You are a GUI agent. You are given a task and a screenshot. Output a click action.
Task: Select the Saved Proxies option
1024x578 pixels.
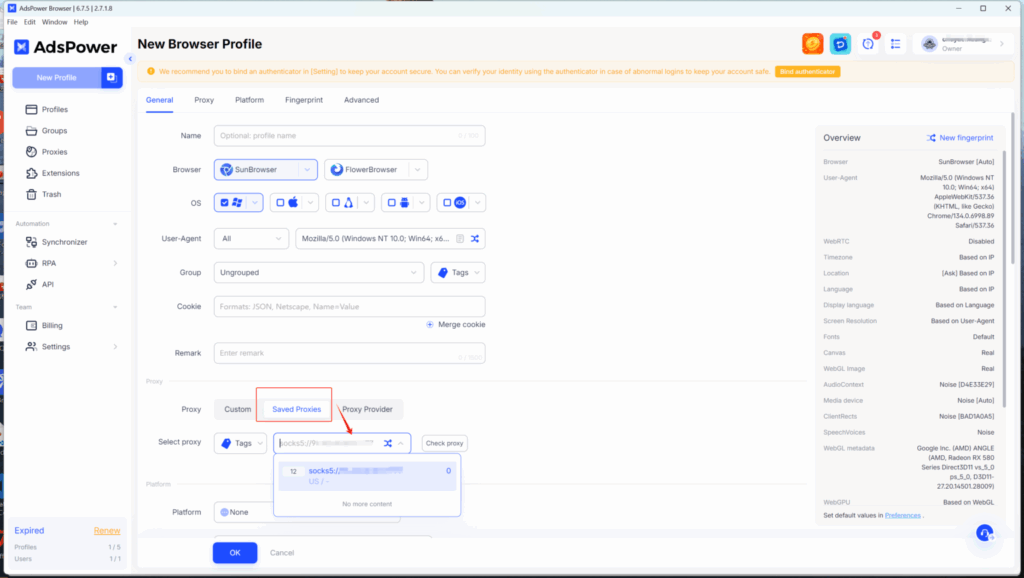pyautogui.click(x=296, y=409)
